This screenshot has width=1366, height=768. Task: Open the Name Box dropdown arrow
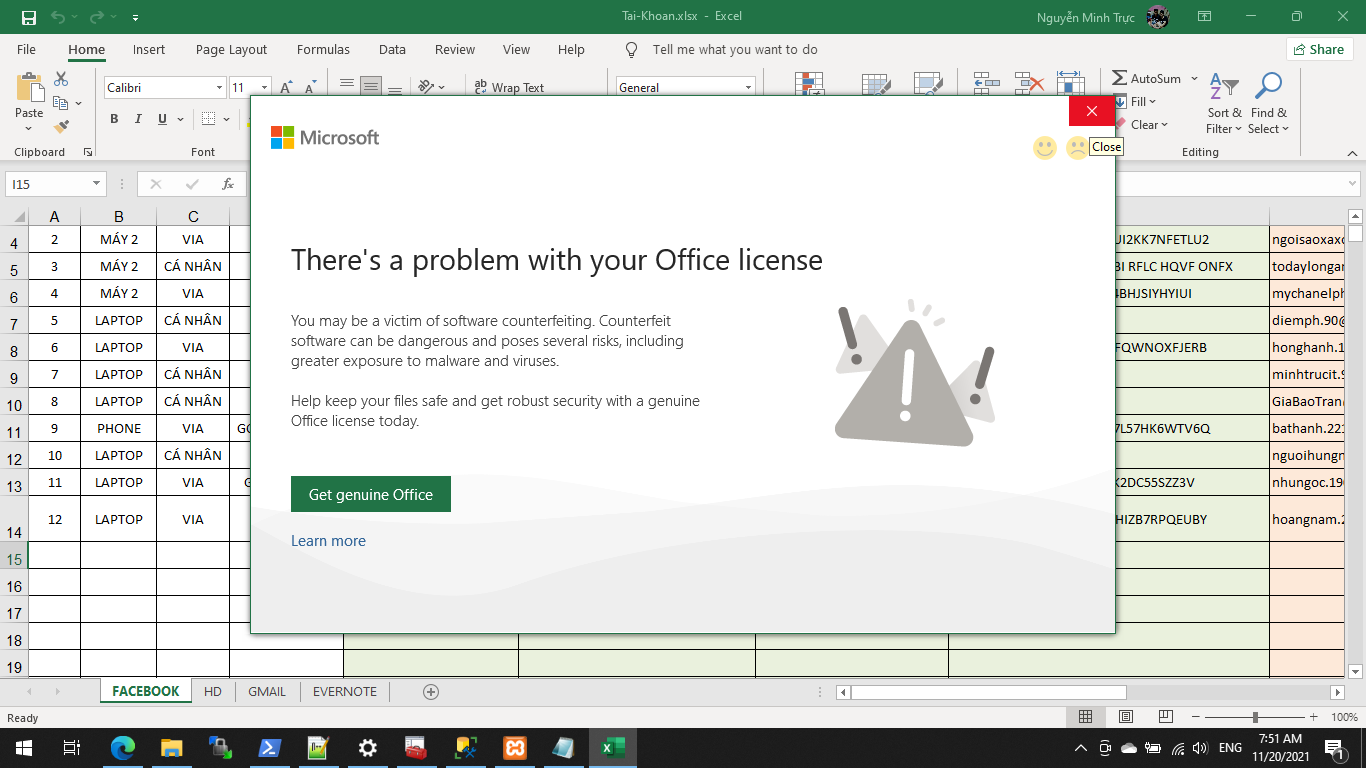coord(96,184)
